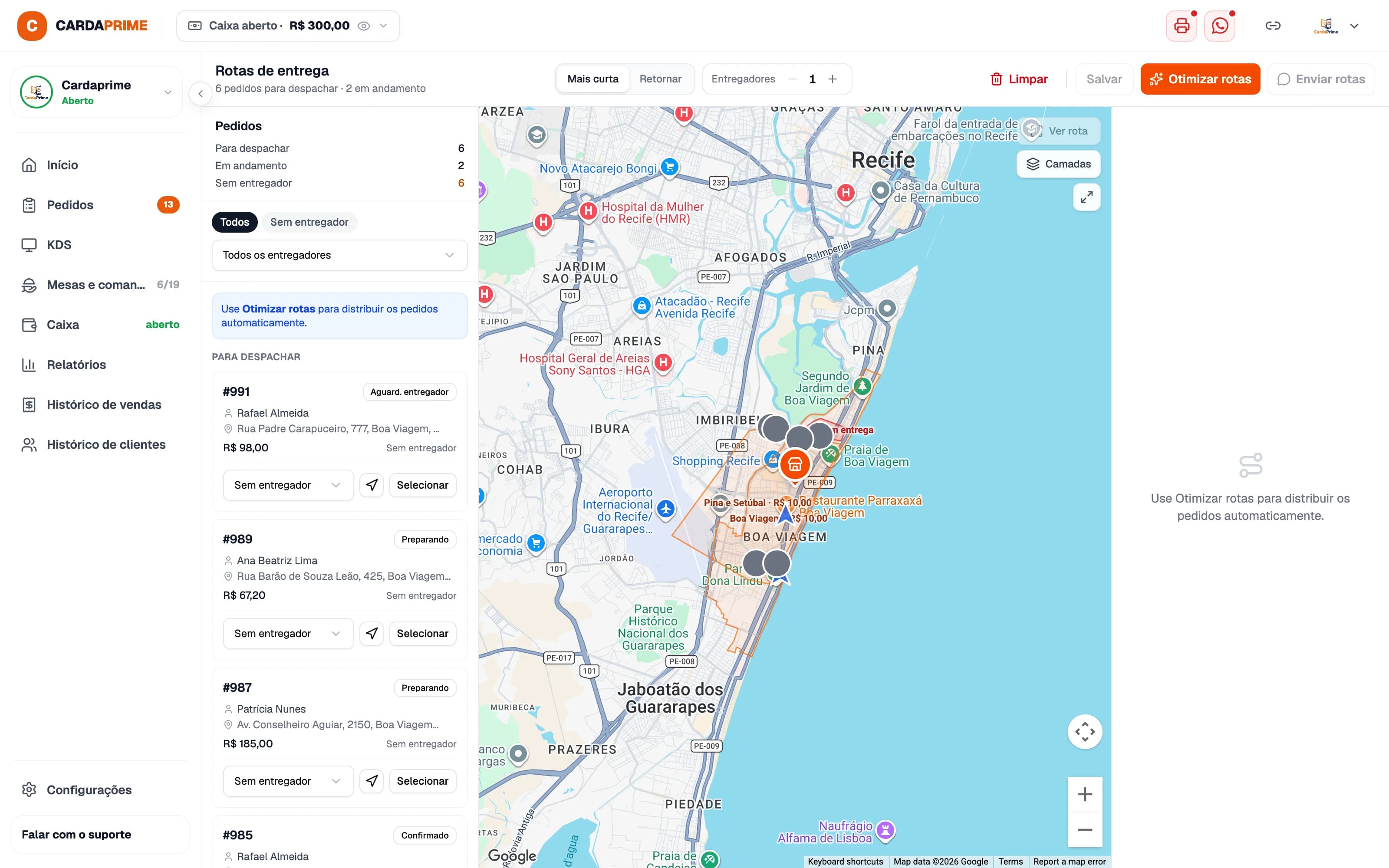Open the user profile menu chevron
This screenshot has height=868, width=1389.
click(x=1354, y=26)
